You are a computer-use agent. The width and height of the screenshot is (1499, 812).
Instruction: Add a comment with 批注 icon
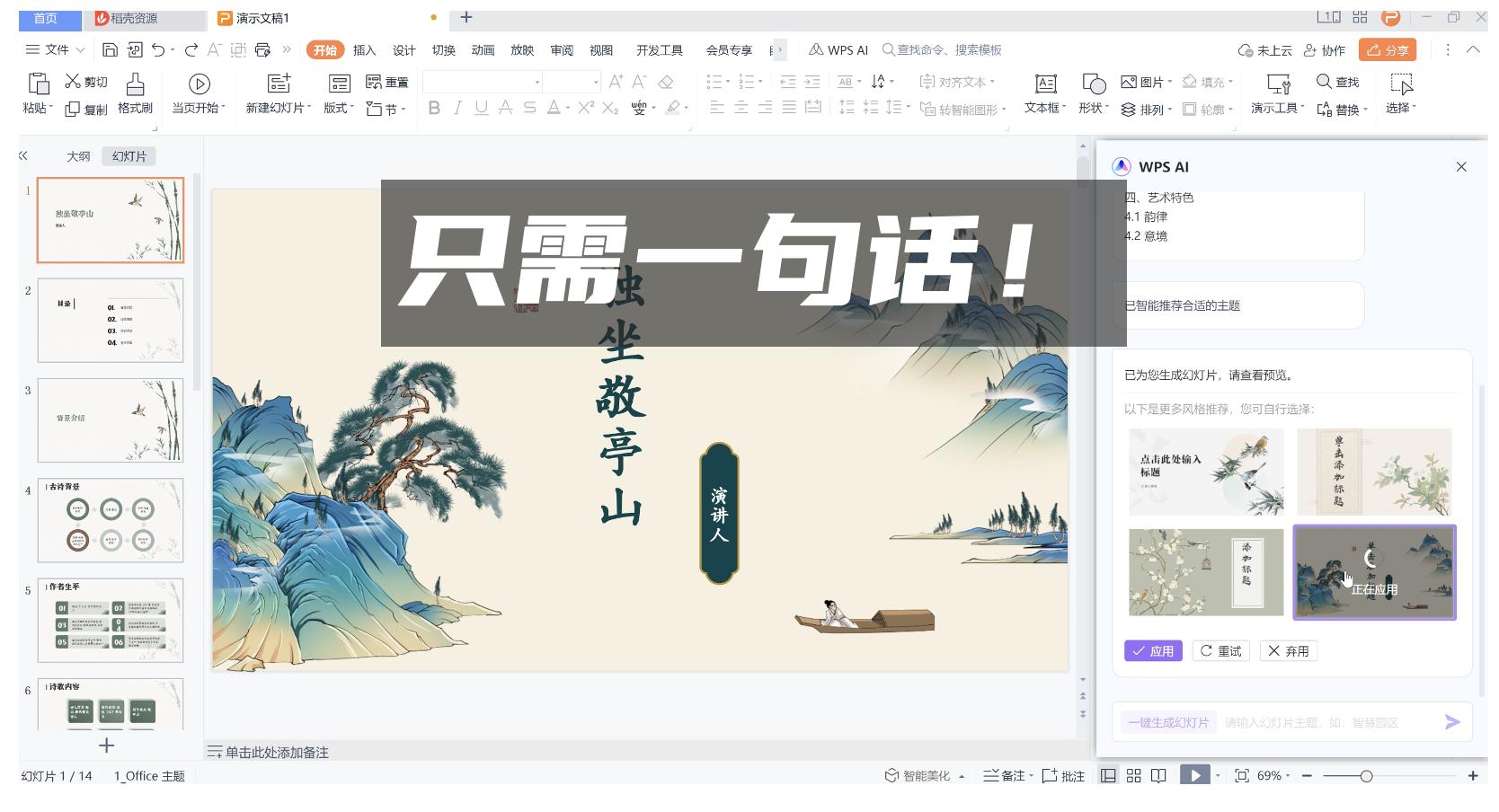(1063, 774)
